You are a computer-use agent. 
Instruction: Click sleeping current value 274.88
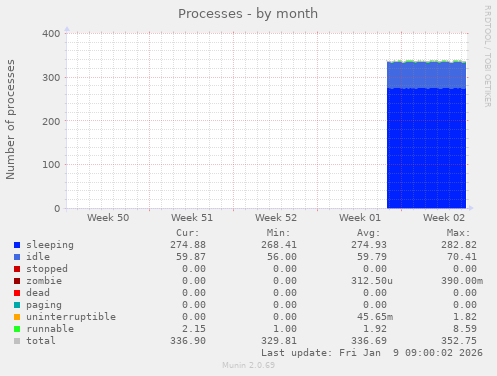188,245
